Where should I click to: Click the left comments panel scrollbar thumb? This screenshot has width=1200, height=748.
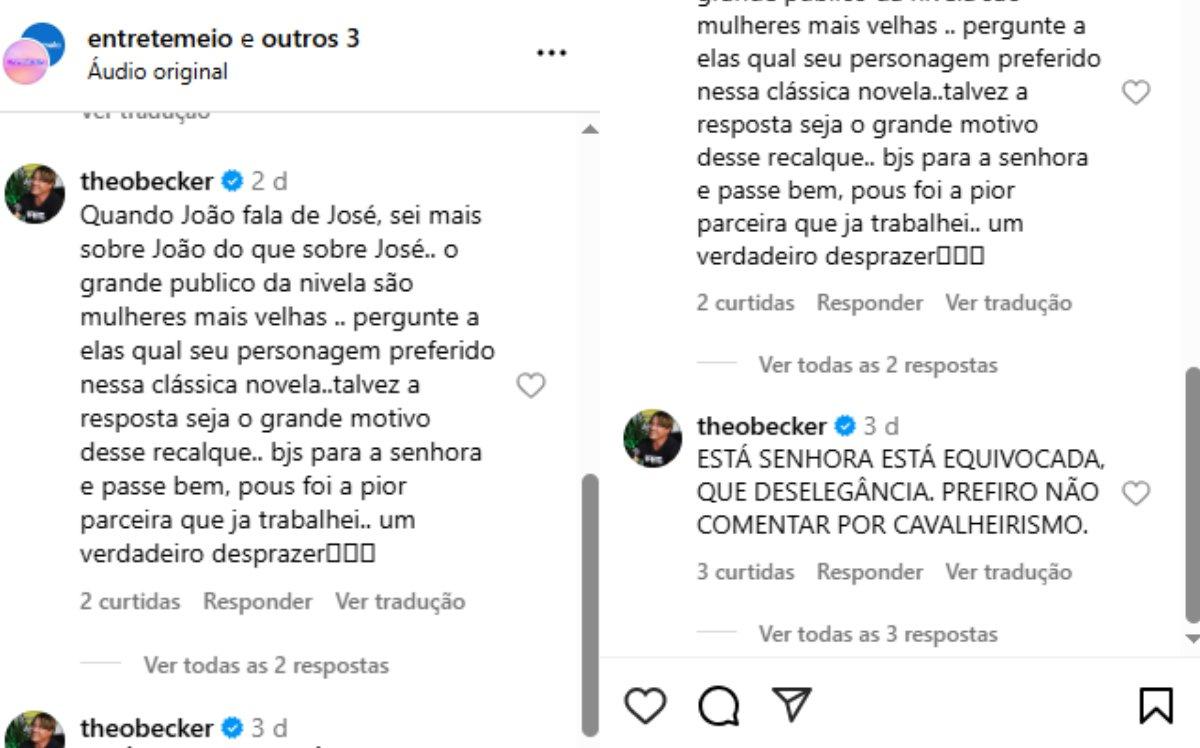click(590, 600)
